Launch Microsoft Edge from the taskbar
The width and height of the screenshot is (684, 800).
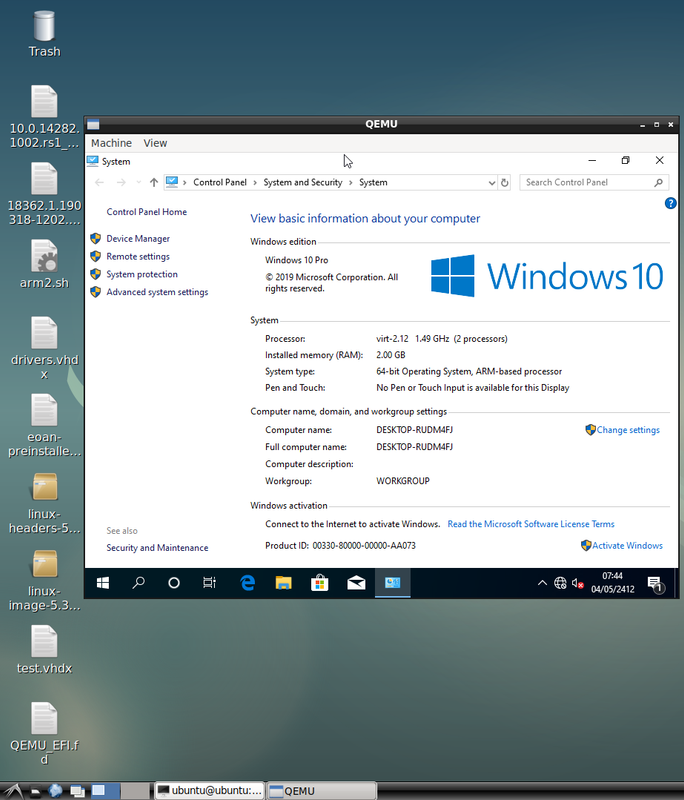pos(248,583)
